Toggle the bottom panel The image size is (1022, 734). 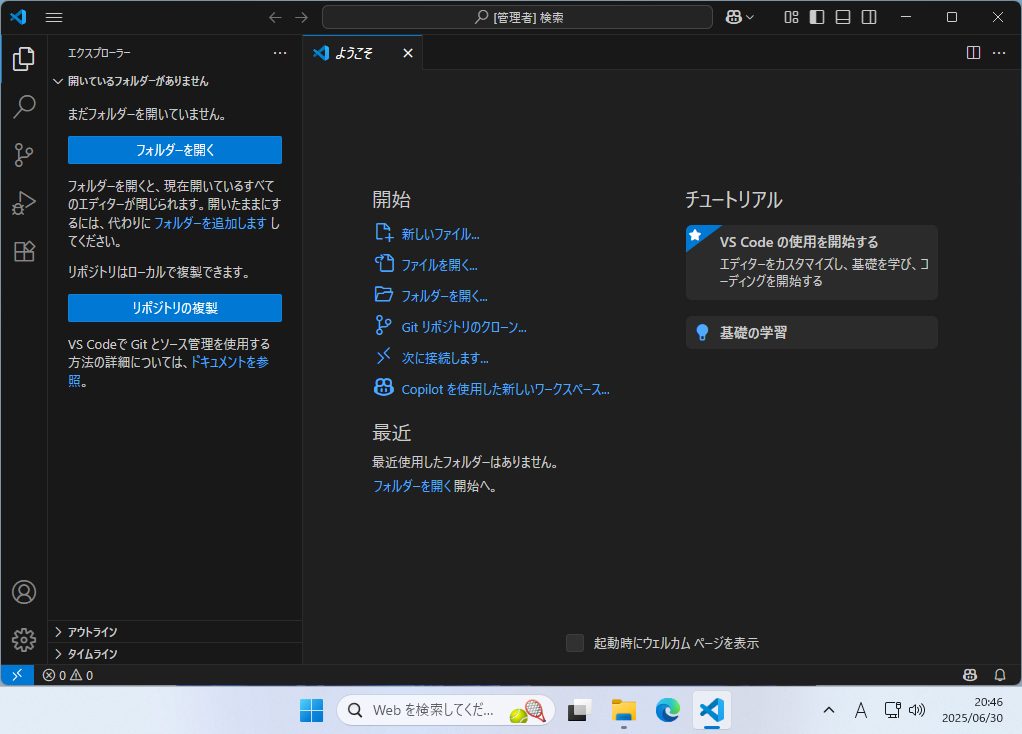[843, 18]
